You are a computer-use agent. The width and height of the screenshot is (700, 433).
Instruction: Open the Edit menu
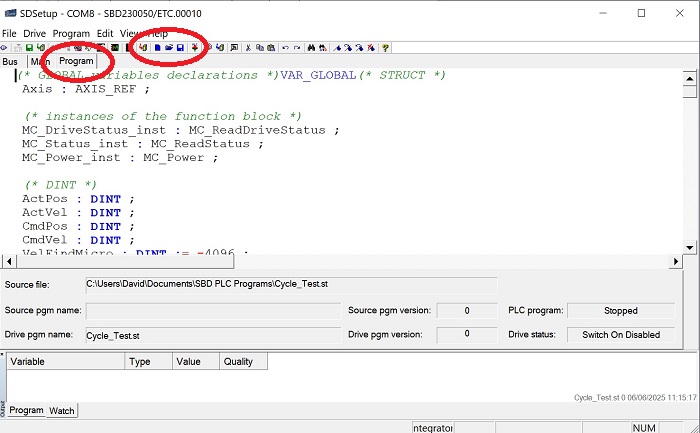pyautogui.click(x=105, y=33)
